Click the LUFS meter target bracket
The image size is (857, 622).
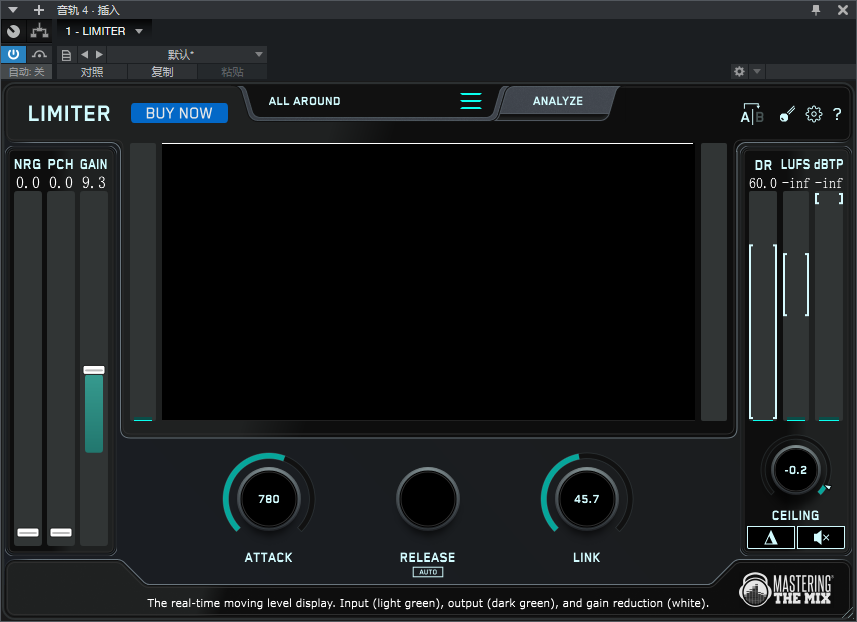click(796, 284)
